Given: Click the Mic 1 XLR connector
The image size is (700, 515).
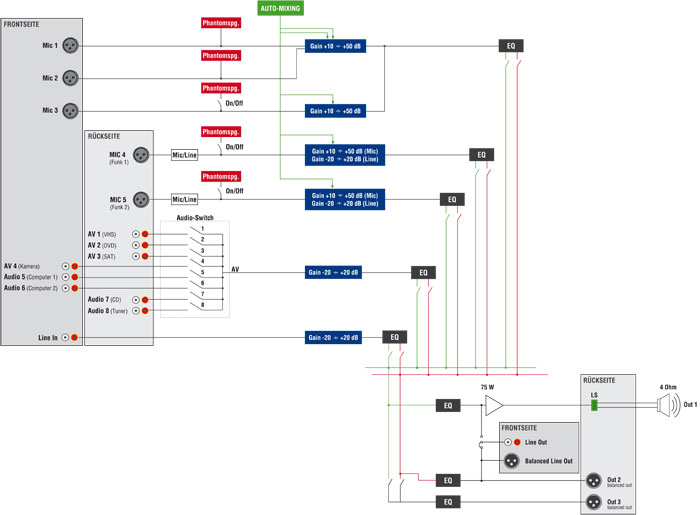Looking at the screenshot, I should [x=71, y=45].
